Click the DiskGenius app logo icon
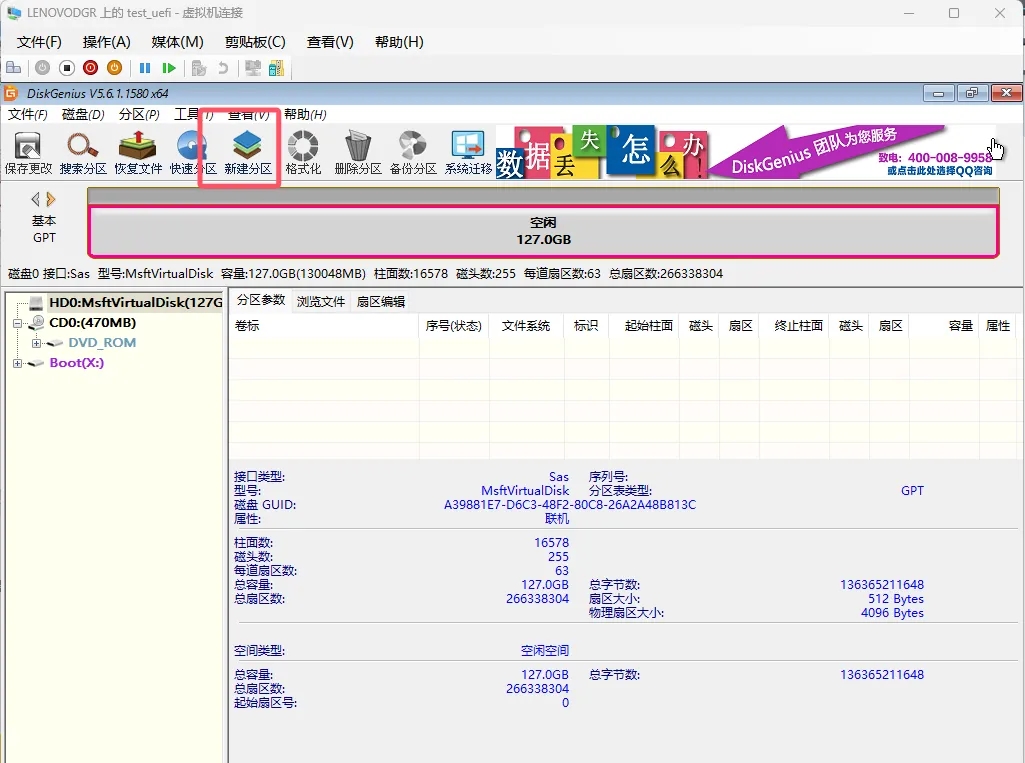The height and width of the screenshot is (763, 1025). (10, 93)
